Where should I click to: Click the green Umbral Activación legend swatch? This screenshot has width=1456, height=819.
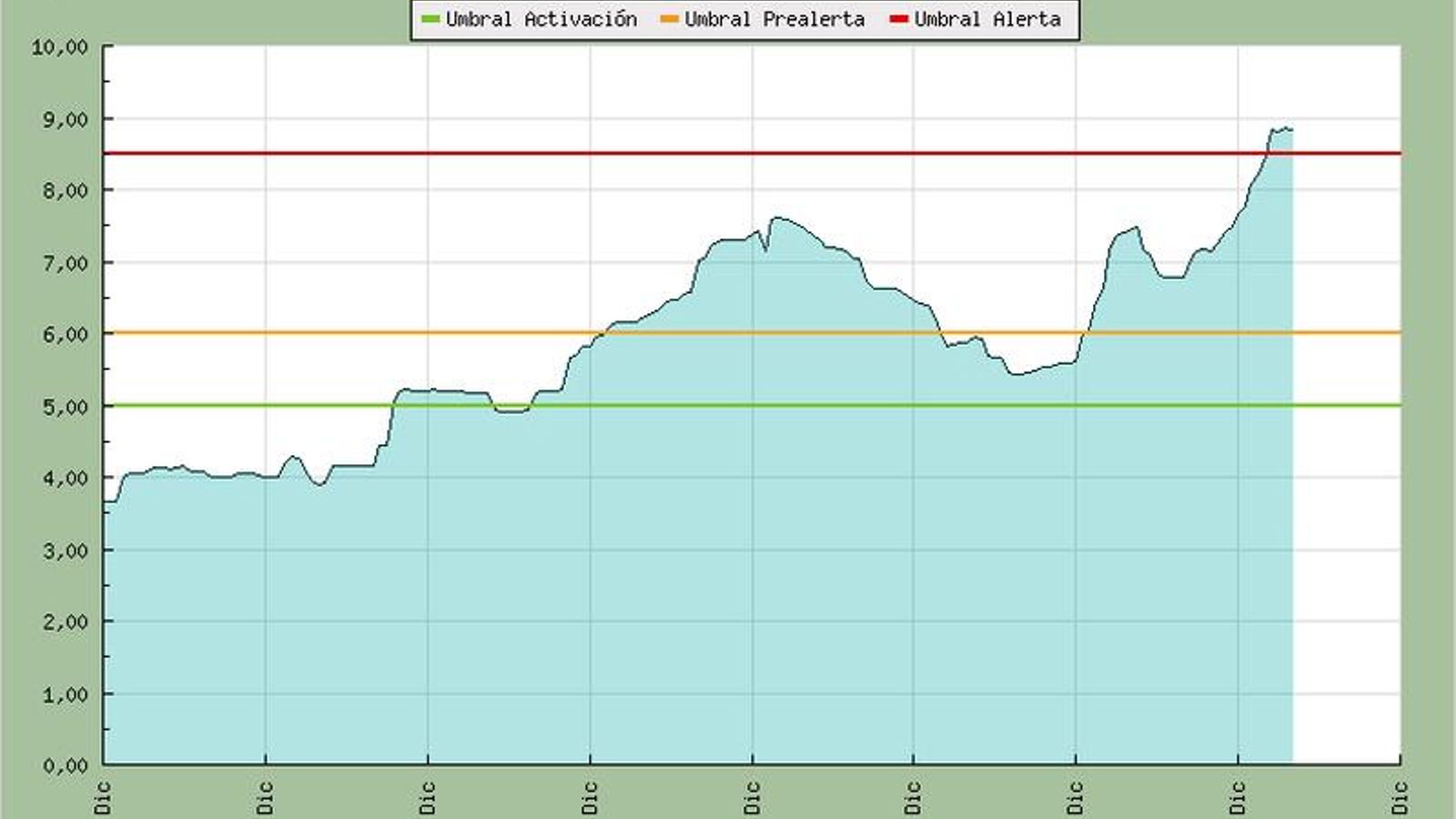click(x=431, y=19)
